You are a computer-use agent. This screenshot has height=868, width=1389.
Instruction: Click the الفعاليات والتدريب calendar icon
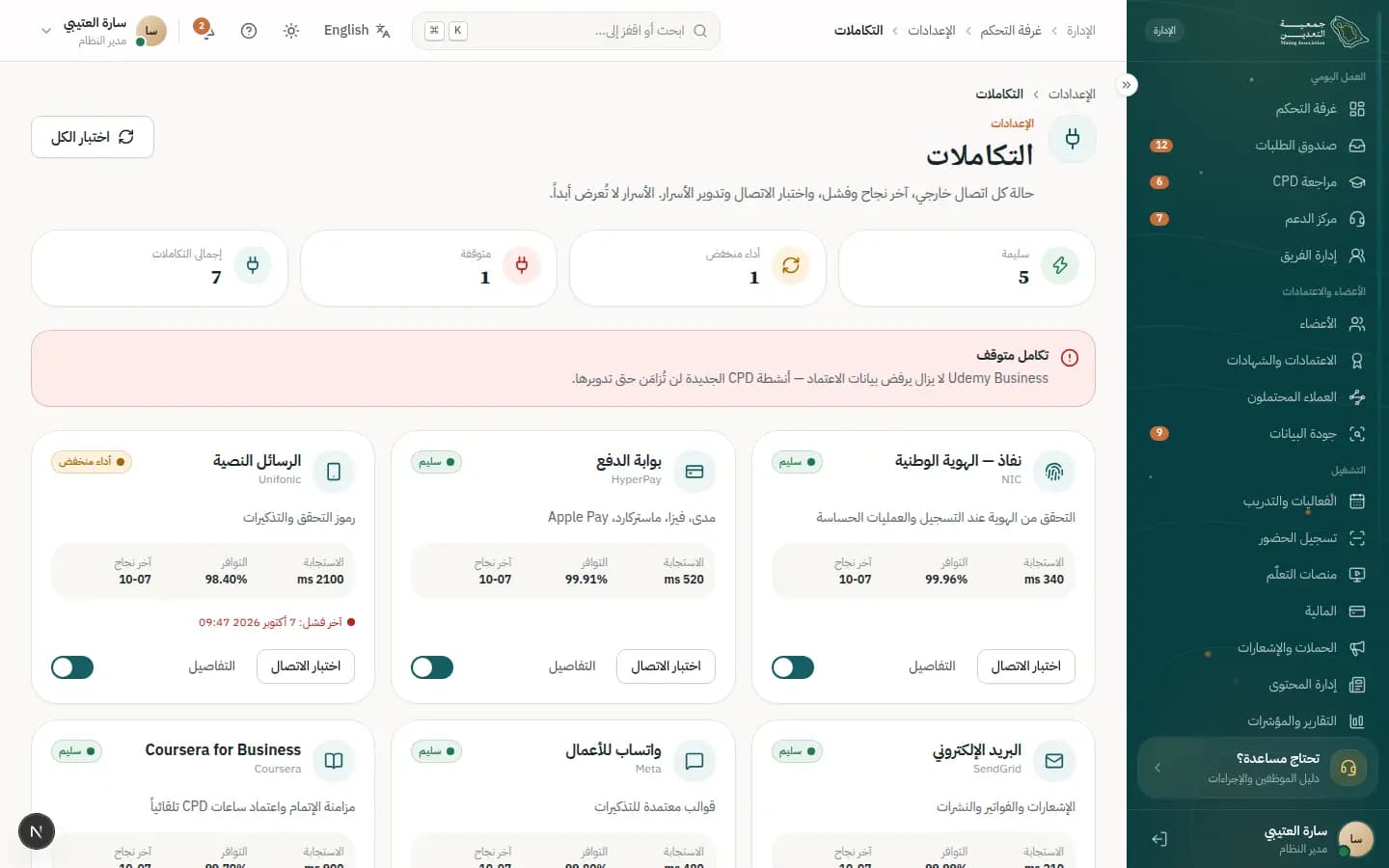(x=1357, y=502)
